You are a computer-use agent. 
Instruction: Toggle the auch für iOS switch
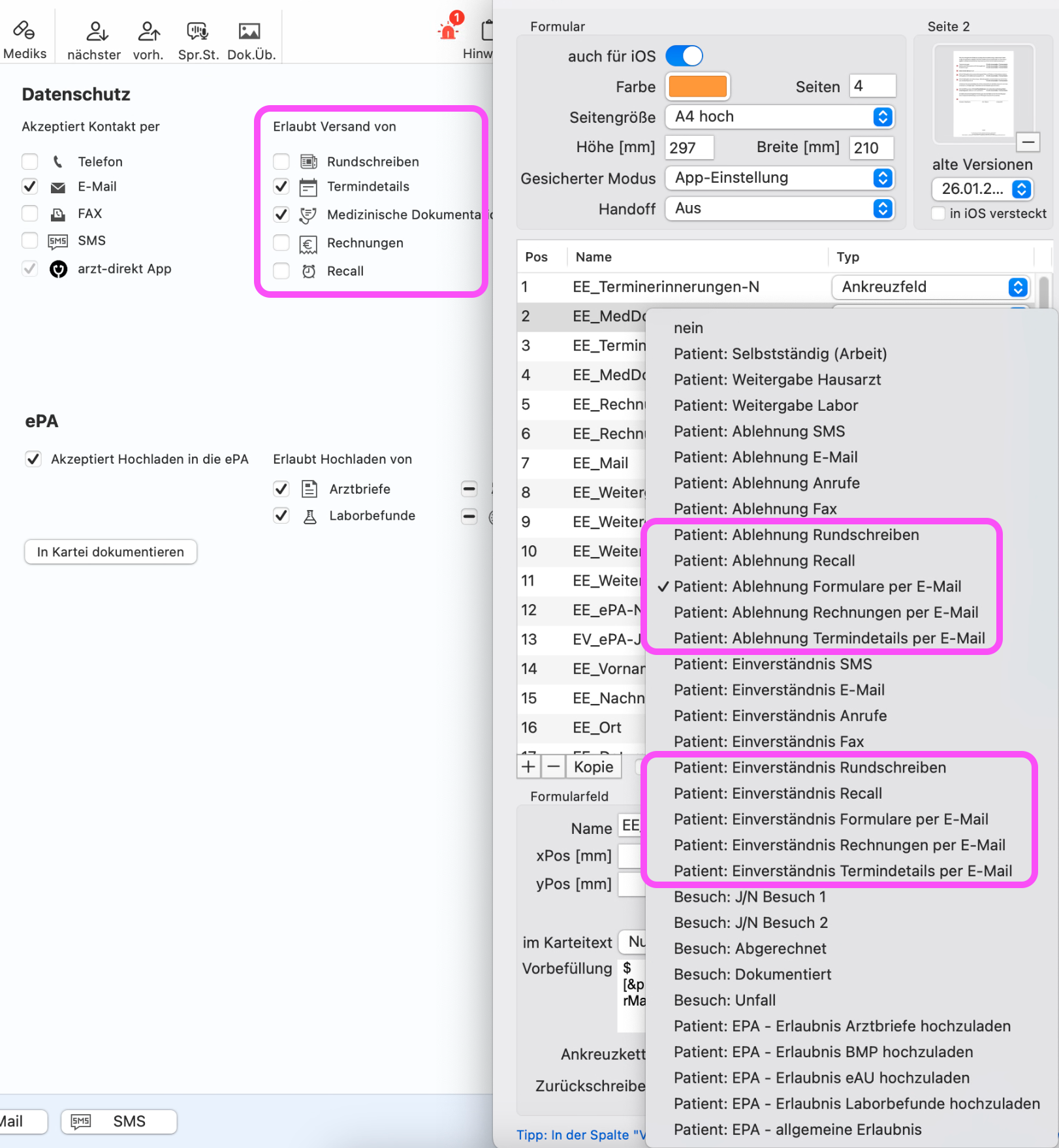684,56
